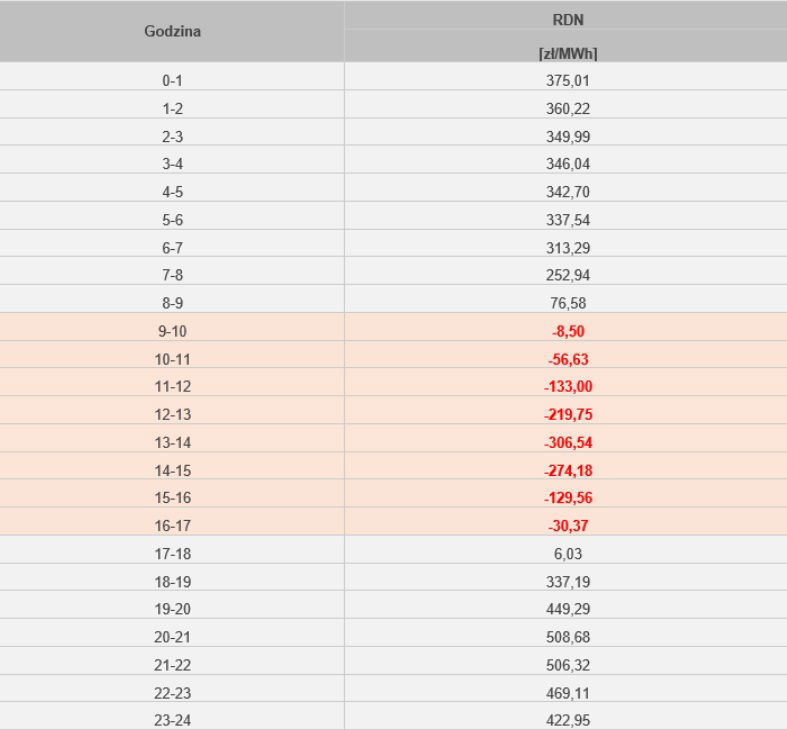The height and width of the screenshot is (730, 787).
Task: Click the Godzina column header
Action: (x=172, y=31)
